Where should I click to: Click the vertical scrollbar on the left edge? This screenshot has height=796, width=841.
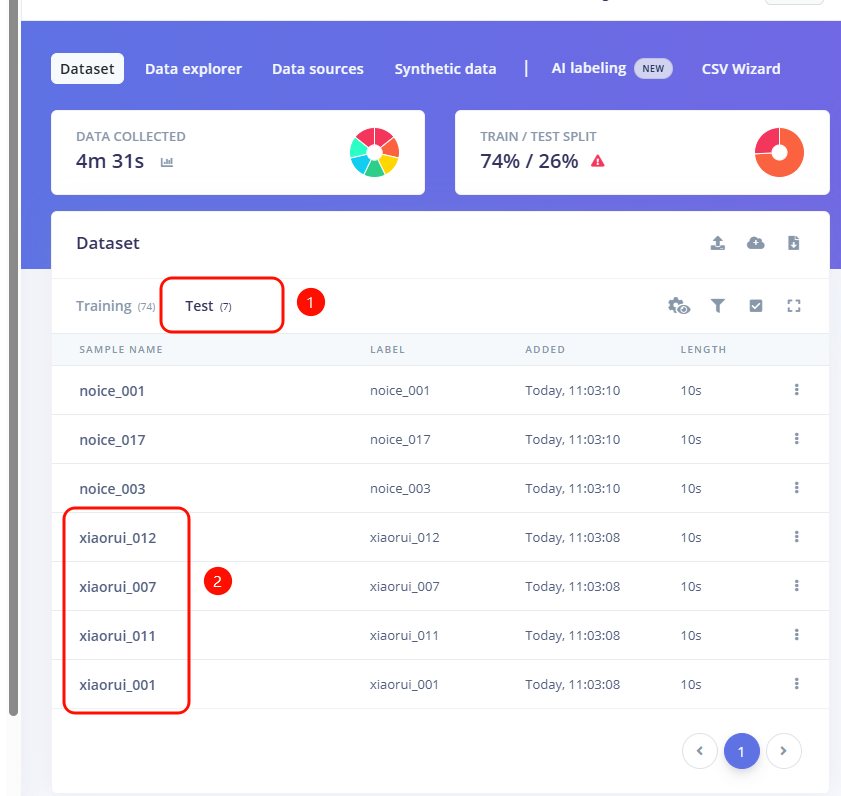[13, 350]
